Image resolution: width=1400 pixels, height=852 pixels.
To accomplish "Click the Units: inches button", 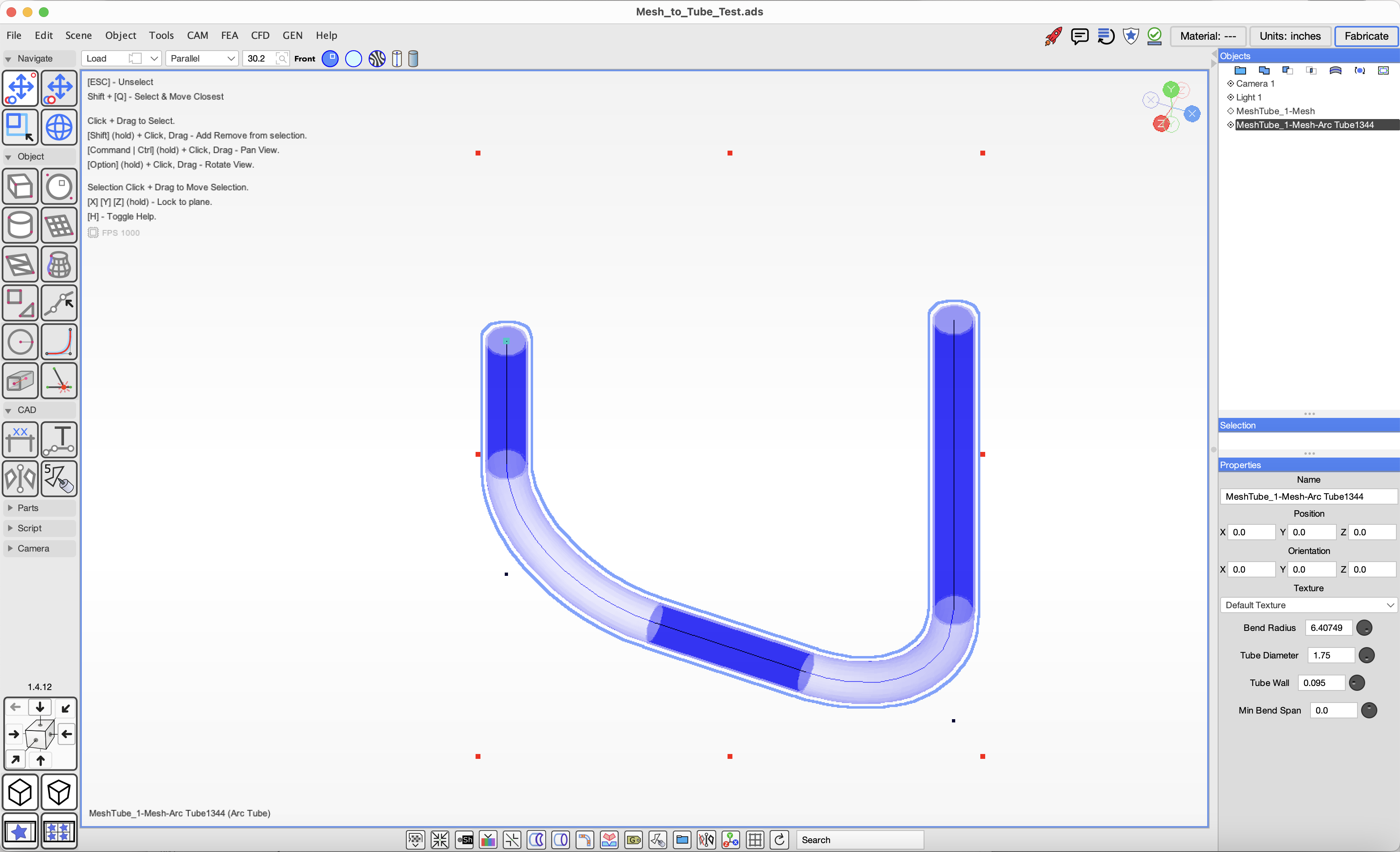I will click(x=1290, y=36).
